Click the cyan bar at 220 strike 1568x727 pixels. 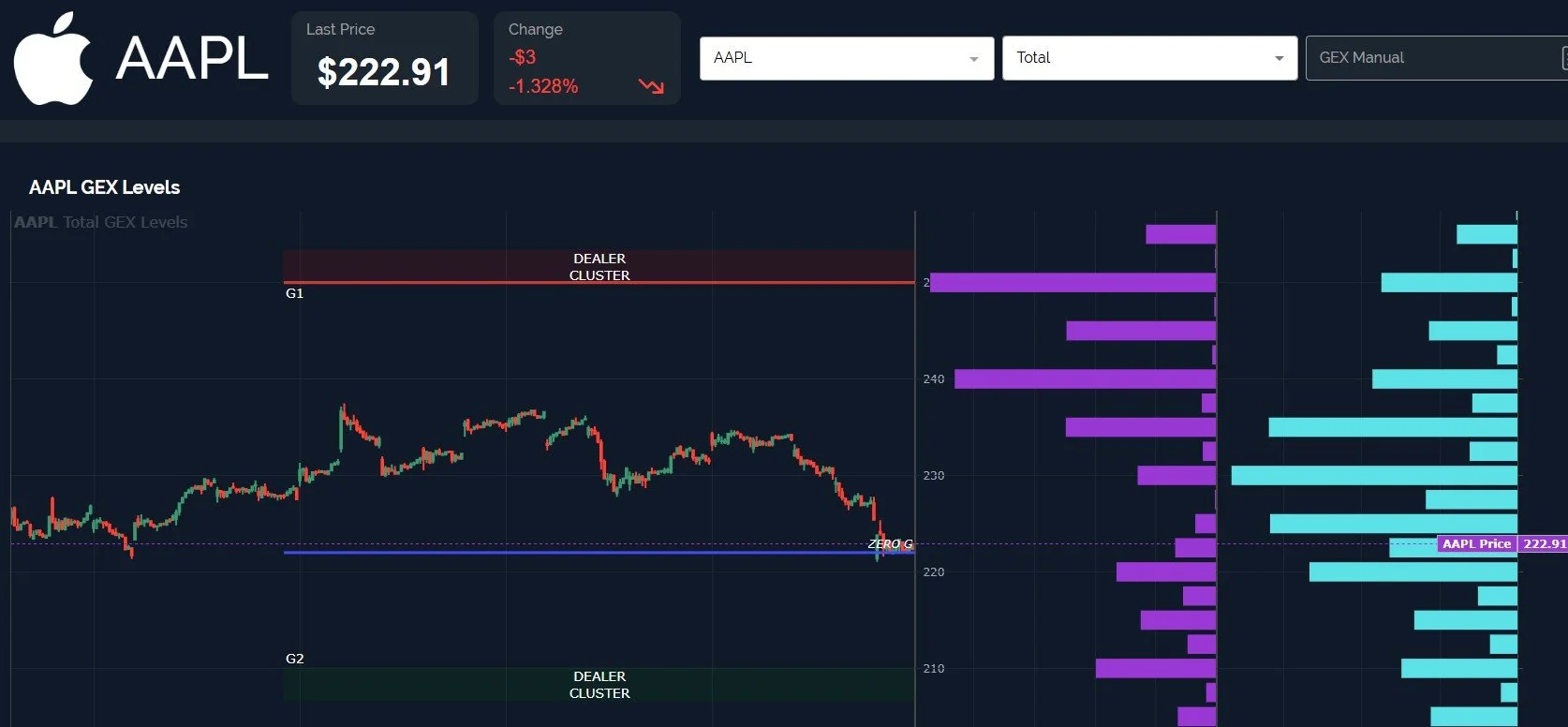click(x=1413, y=571)
